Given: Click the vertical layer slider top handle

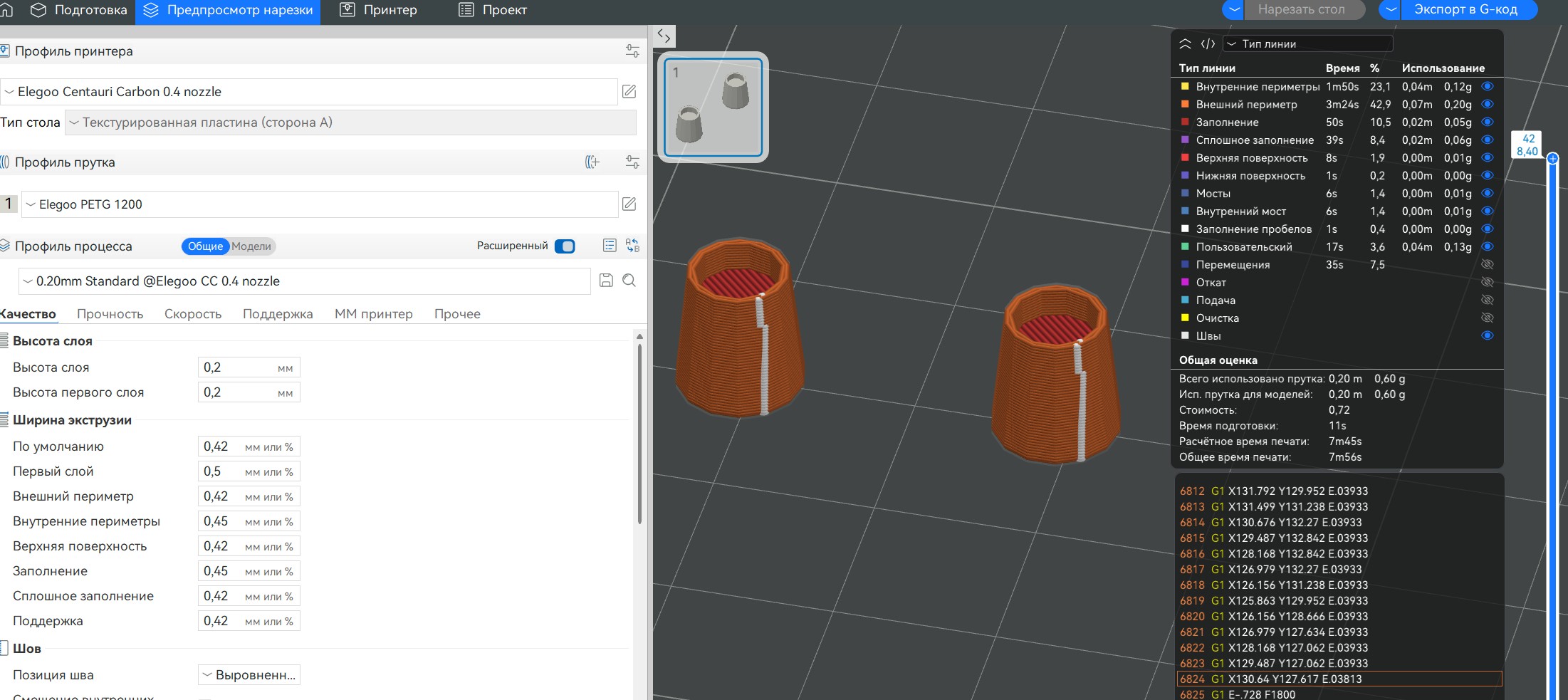Looking at the screenshot, I should click(1552, 158).
